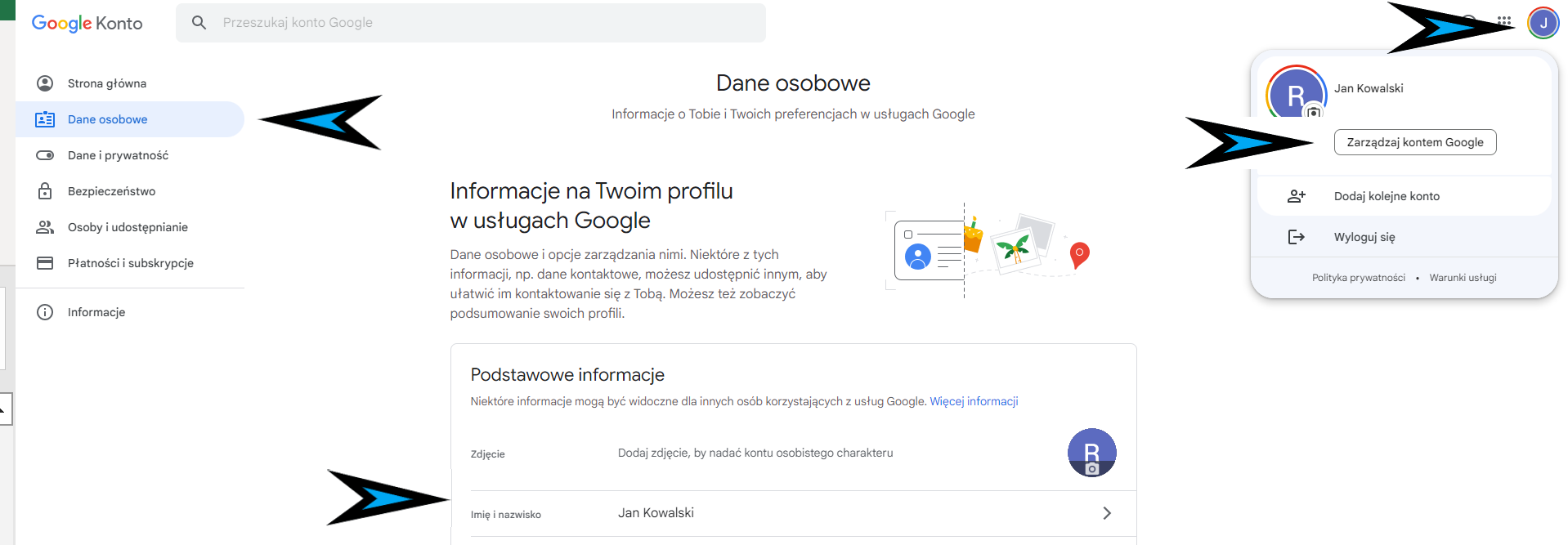
Task: Click the Bezpieczeństwo lock icon
Action: pos(45,191)
